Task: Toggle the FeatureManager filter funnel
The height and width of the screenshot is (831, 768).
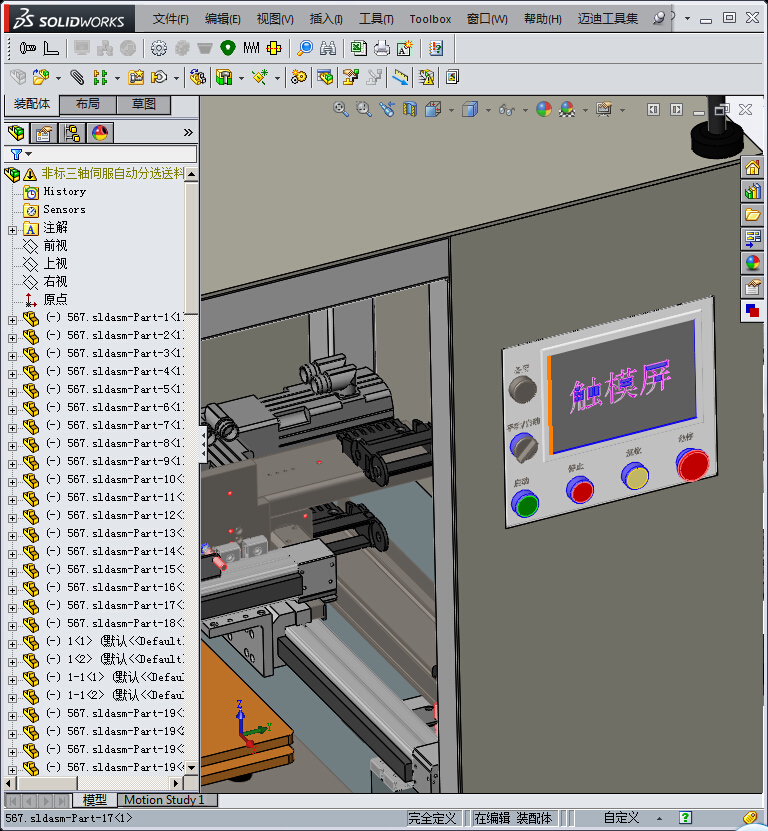Action: coord(16,154)
